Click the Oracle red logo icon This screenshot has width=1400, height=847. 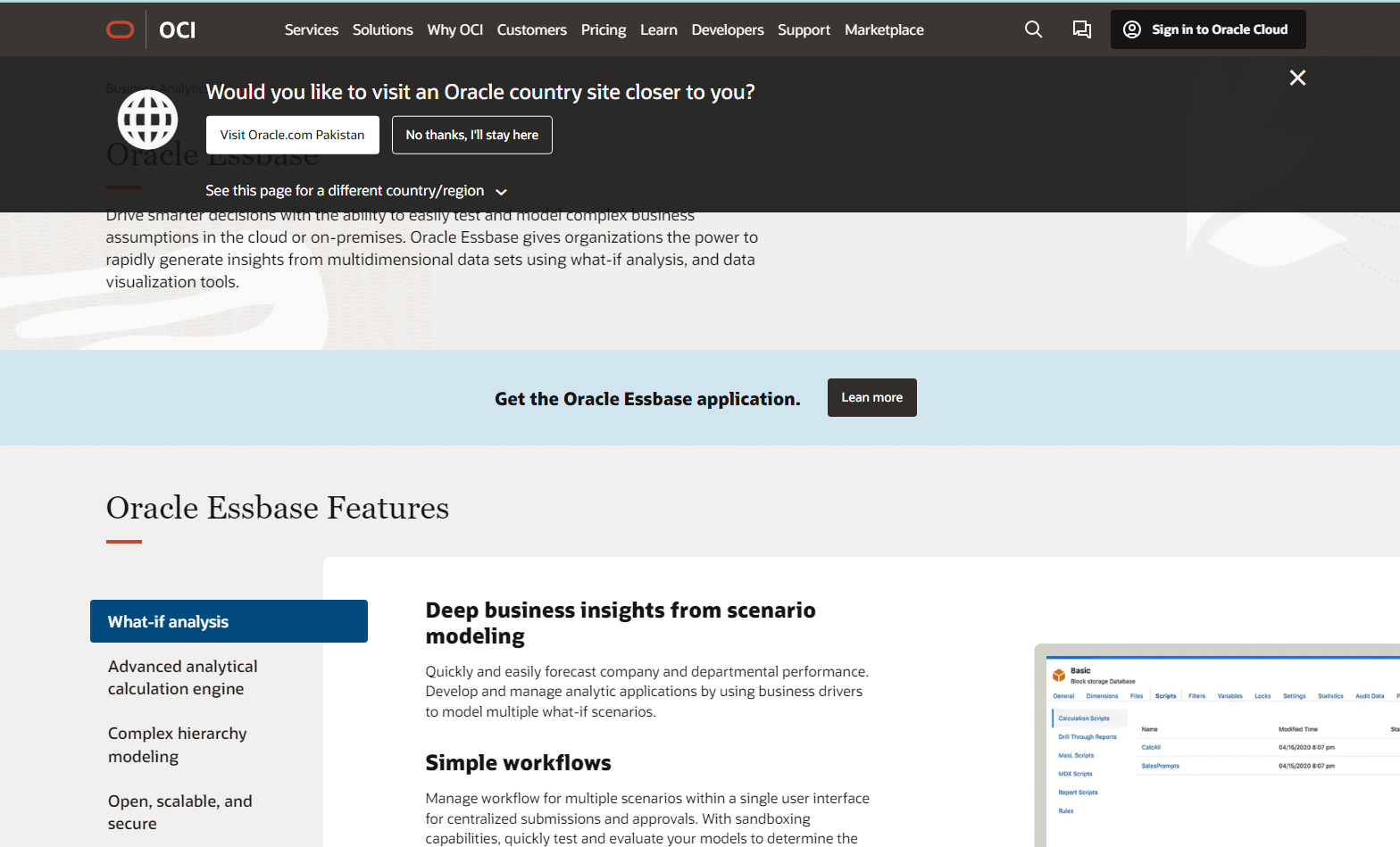(121, 29)
